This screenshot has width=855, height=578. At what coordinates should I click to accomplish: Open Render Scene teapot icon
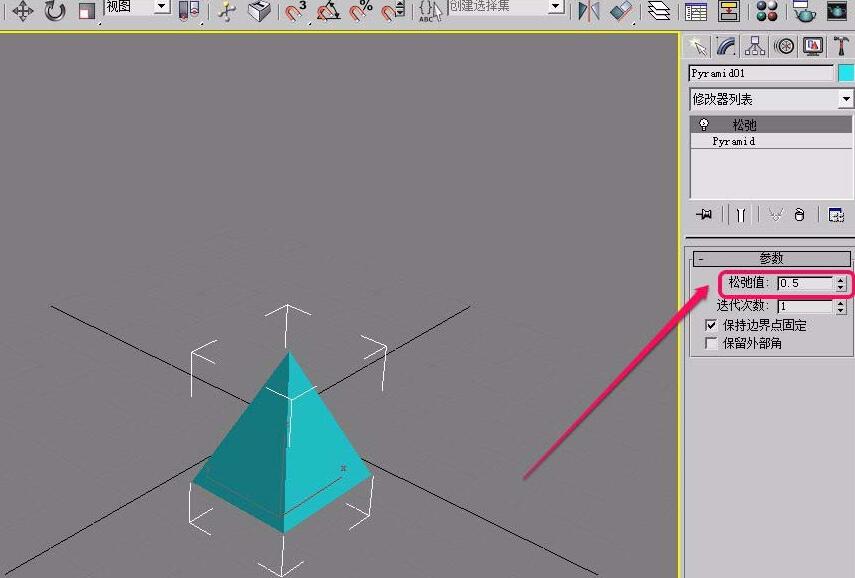[804, 10]
